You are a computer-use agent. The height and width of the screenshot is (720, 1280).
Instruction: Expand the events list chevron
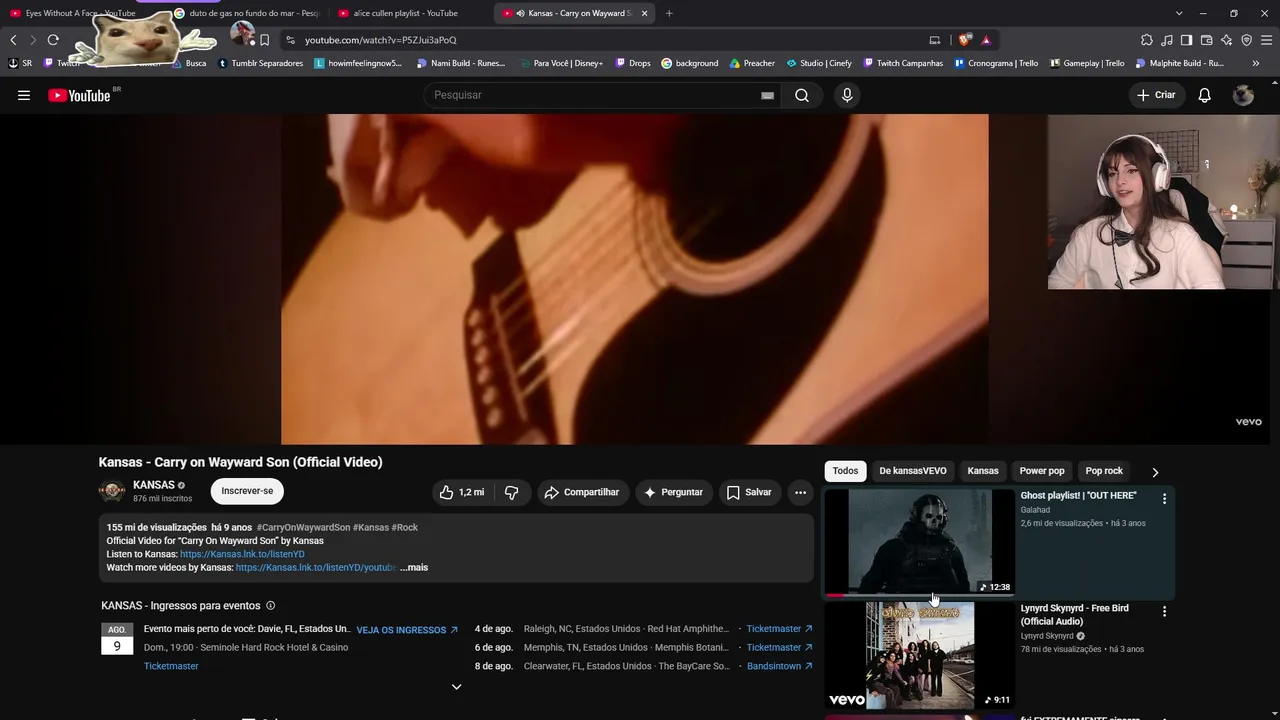click(x=456, y=687)
